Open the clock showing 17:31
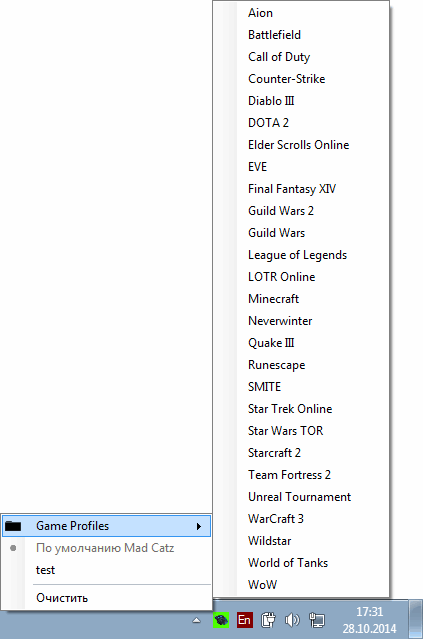Viewport: 423px width, 639px height. (x=369, y=620)
